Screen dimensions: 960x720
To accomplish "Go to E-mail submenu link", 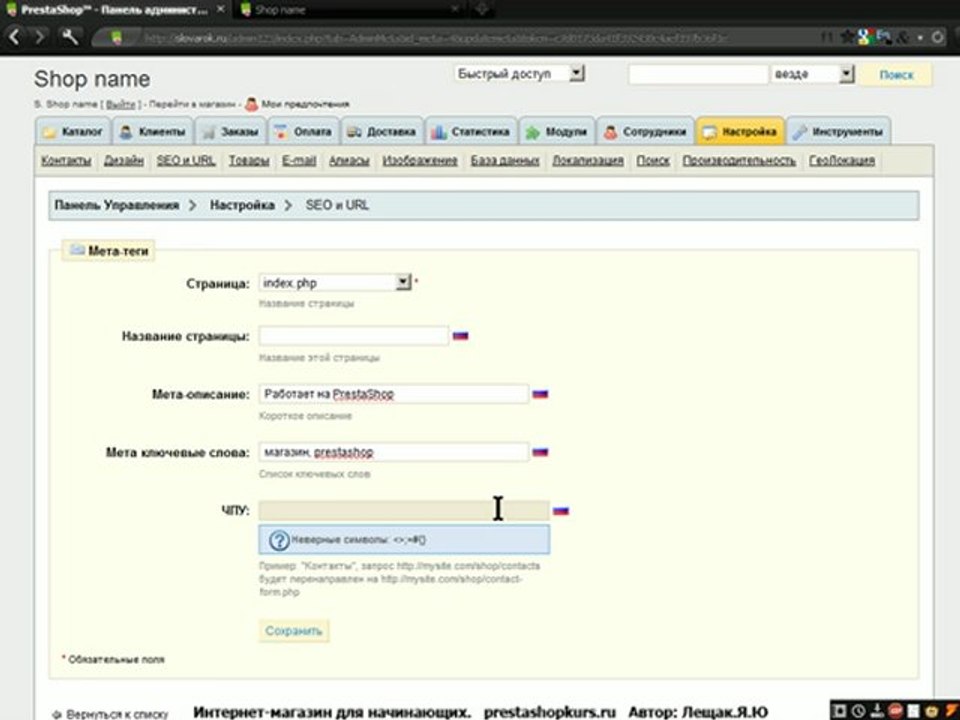I will [299, 160].
